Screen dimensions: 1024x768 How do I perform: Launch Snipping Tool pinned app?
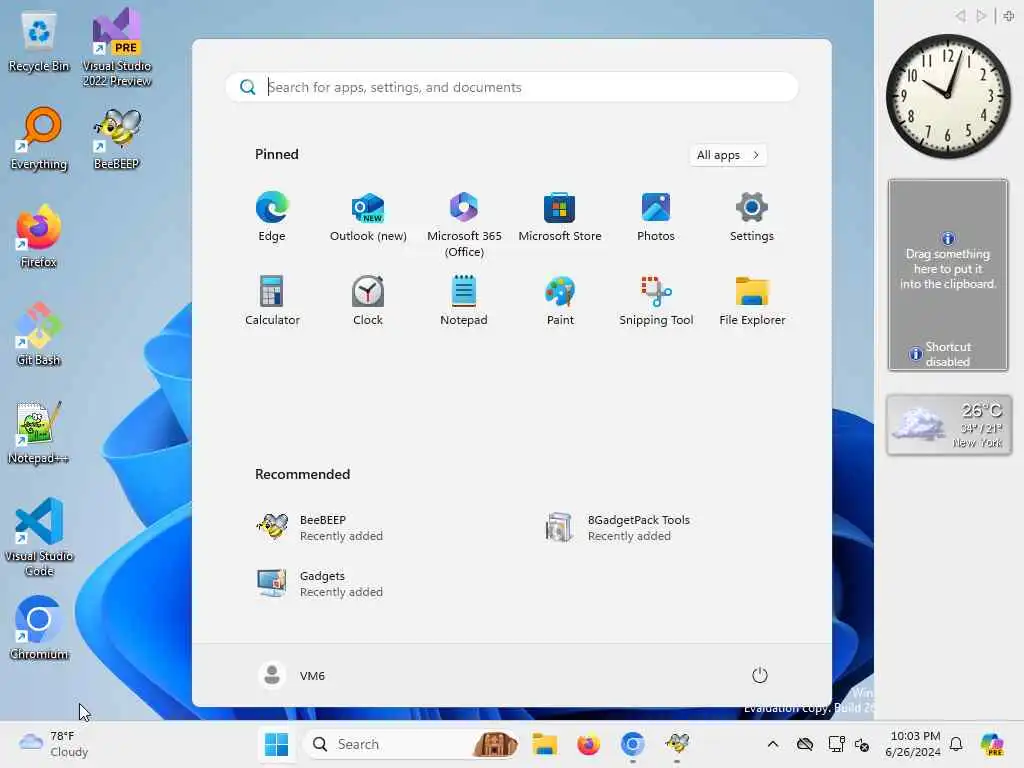[x=656, y=300]
